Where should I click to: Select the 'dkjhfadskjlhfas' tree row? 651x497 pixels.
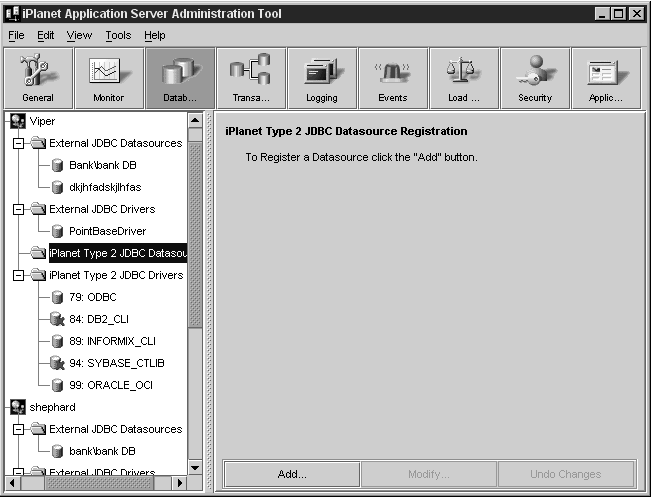point(105,187)
